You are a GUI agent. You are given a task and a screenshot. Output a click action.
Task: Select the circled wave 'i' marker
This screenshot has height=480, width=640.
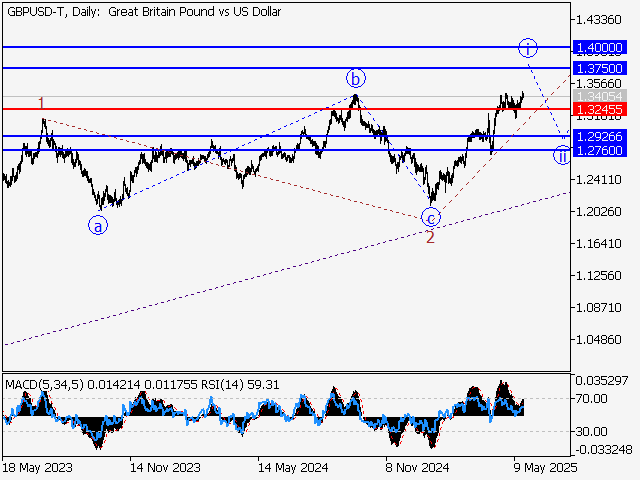click(x=529, y=48)
